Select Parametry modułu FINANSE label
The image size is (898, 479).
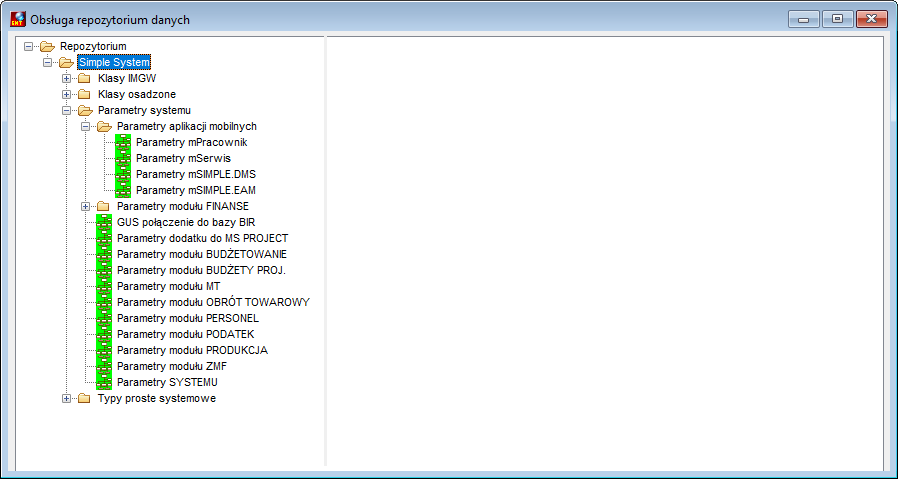(183, 206)
